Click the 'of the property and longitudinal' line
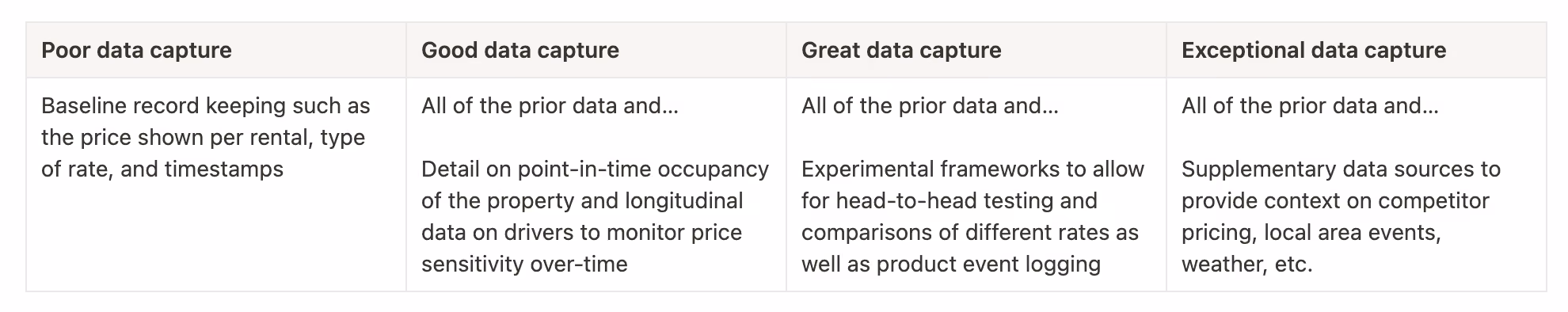The width and height of the screenshot is (1568, 312). pos(582,200)
